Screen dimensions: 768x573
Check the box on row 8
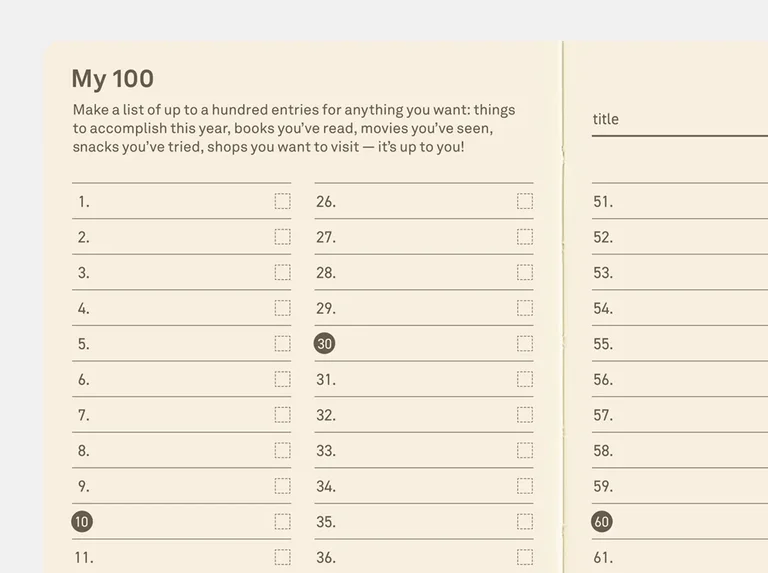click(x=283, y=451)
